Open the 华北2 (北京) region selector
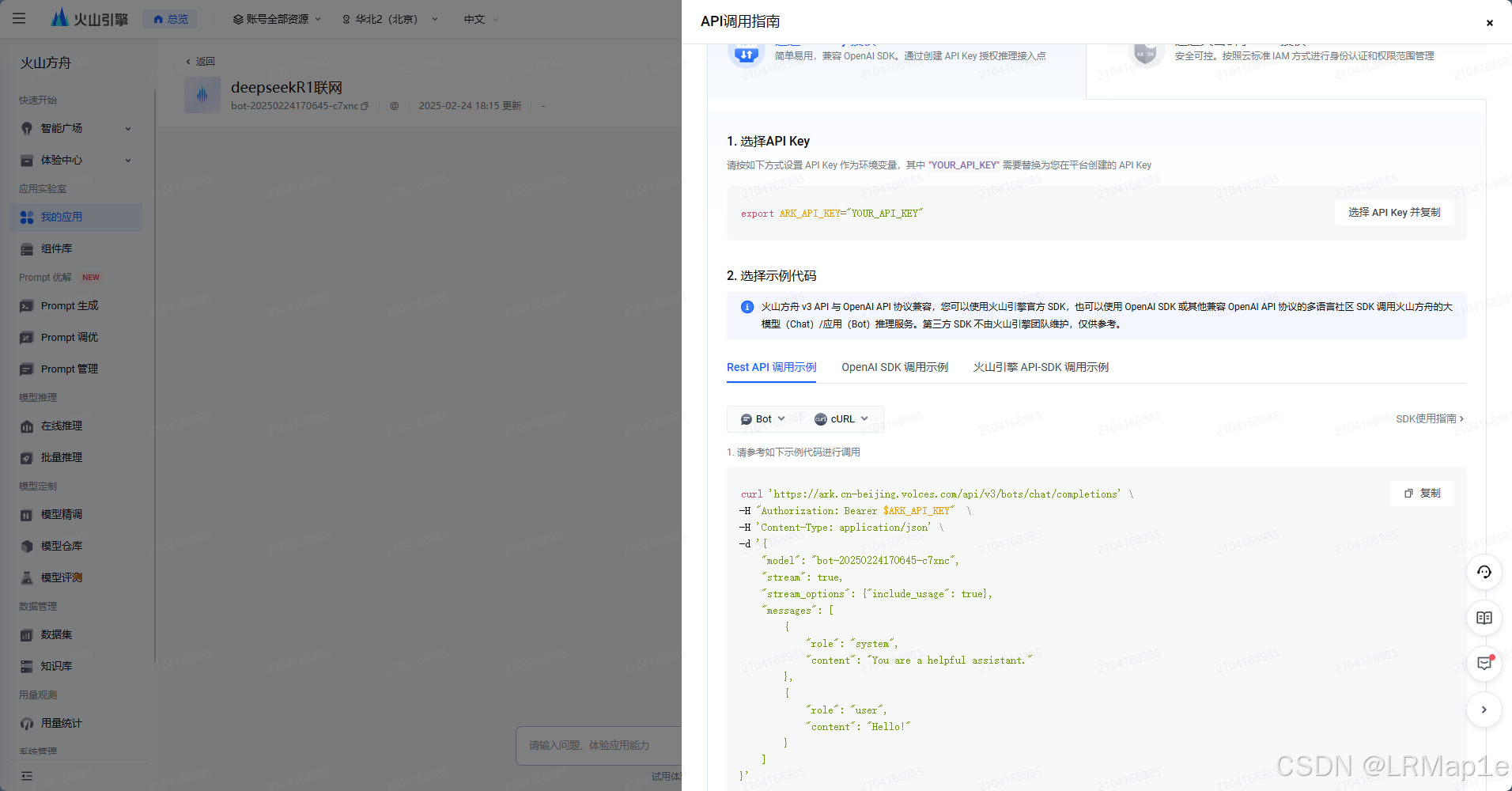The image size is (1512, 791). pyautogui.click(x=389, y=19)
